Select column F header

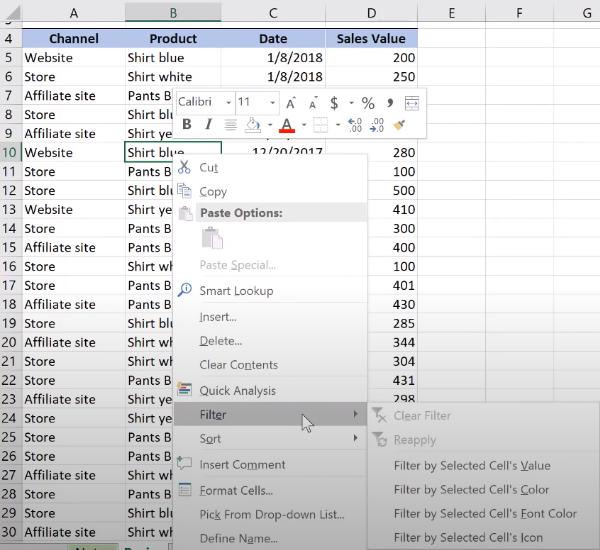click(519, 13)
